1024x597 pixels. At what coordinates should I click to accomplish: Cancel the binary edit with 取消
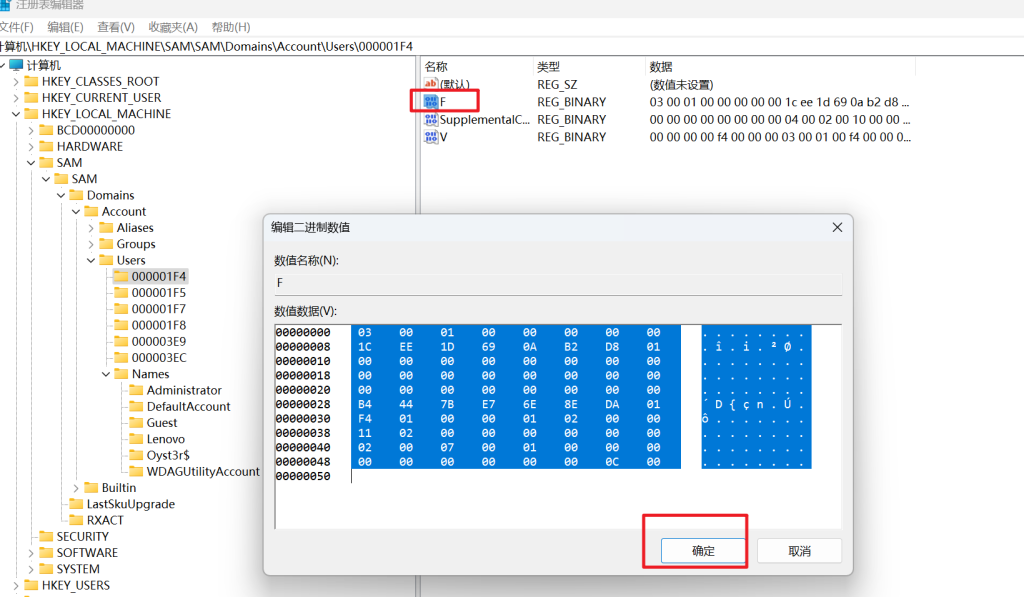(799, 551)
